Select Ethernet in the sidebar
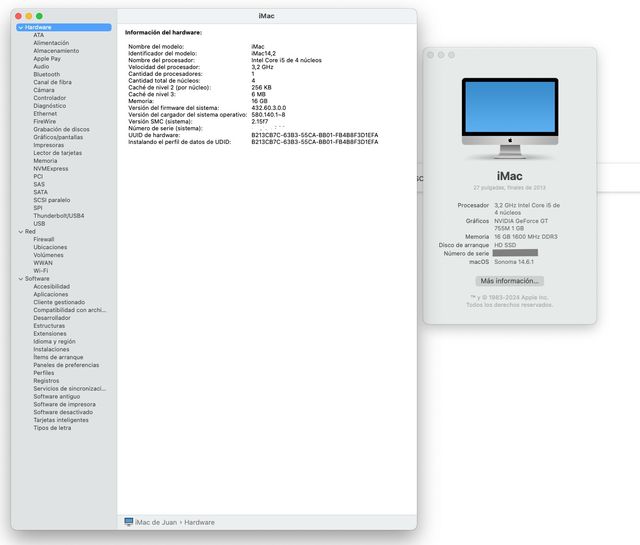Screen dimensions: 640x545 pos(45,113)
